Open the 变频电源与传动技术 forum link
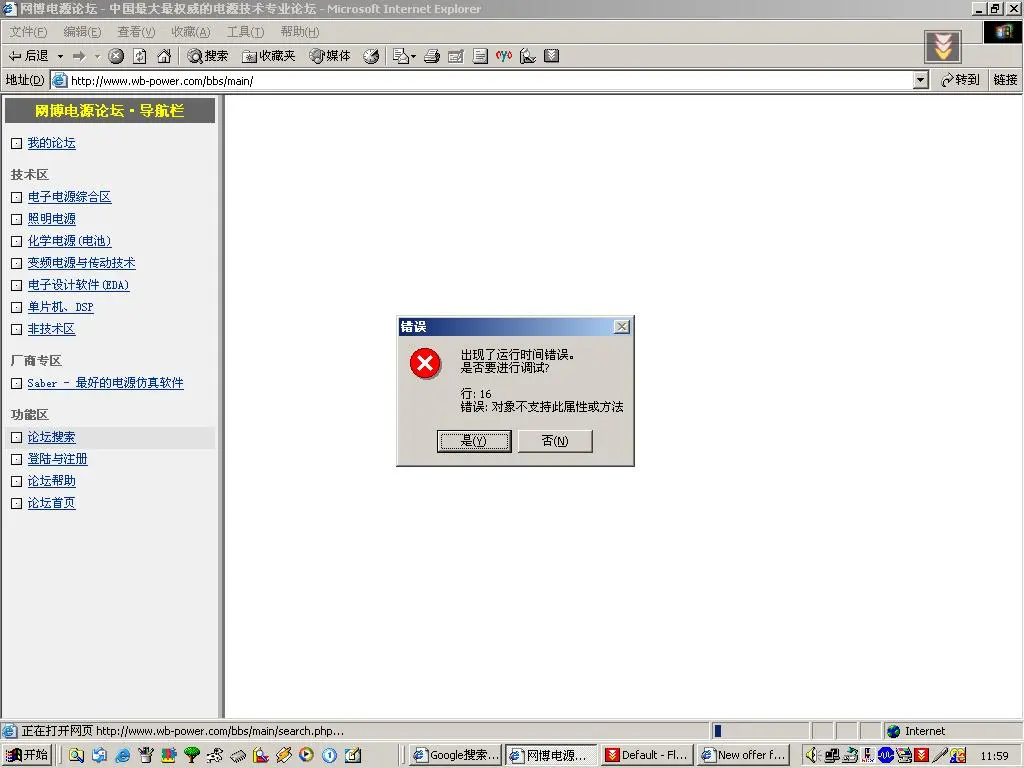The height and width of the screenshot is (768, 1024). tap(82, 263)
